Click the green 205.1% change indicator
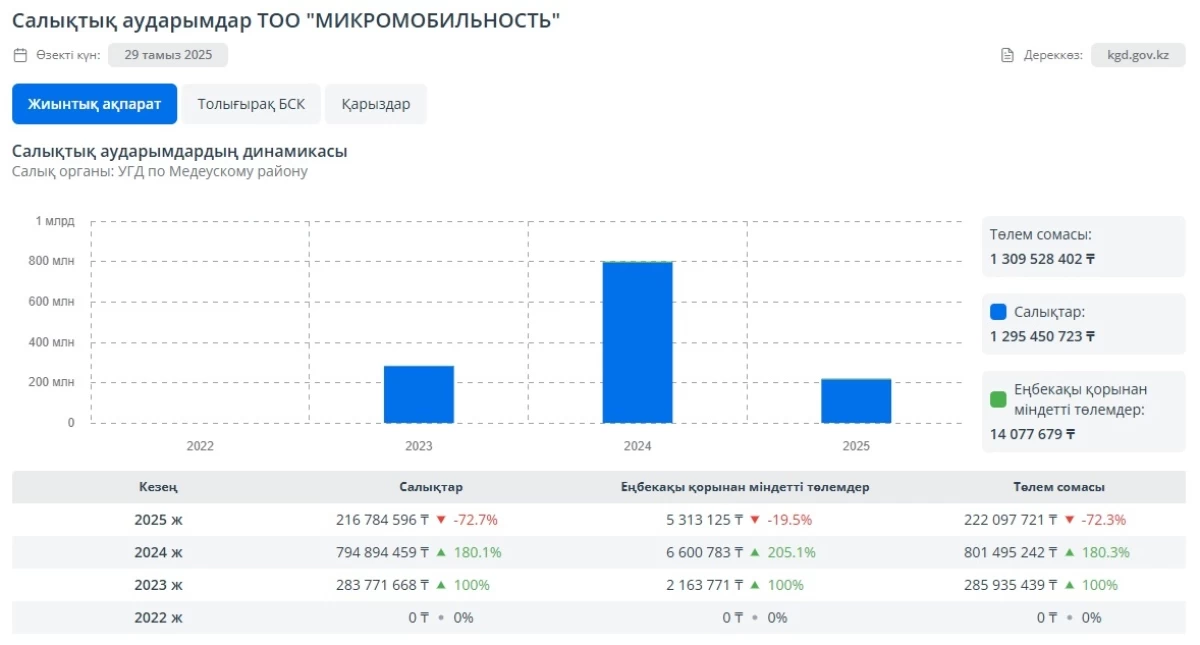 coord(783,552)
